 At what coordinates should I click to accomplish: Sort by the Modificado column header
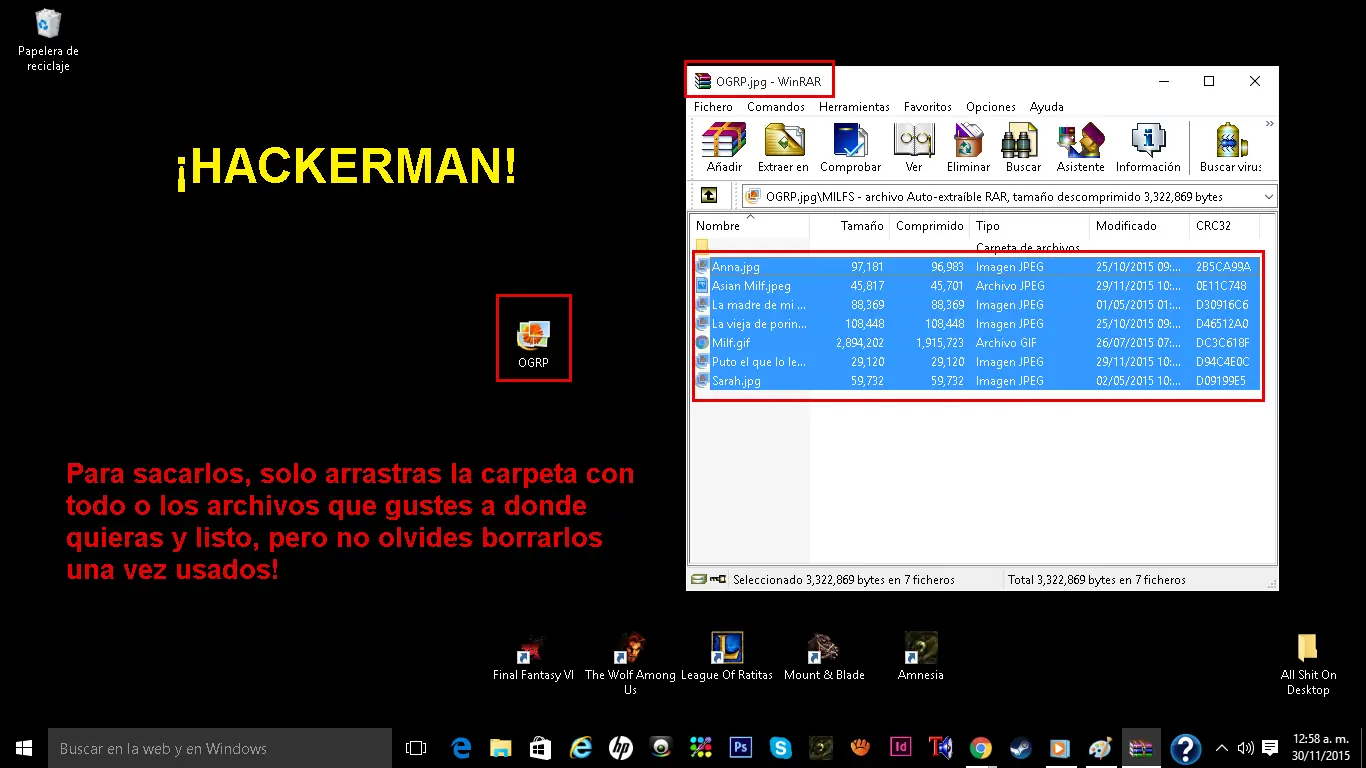1140,226
